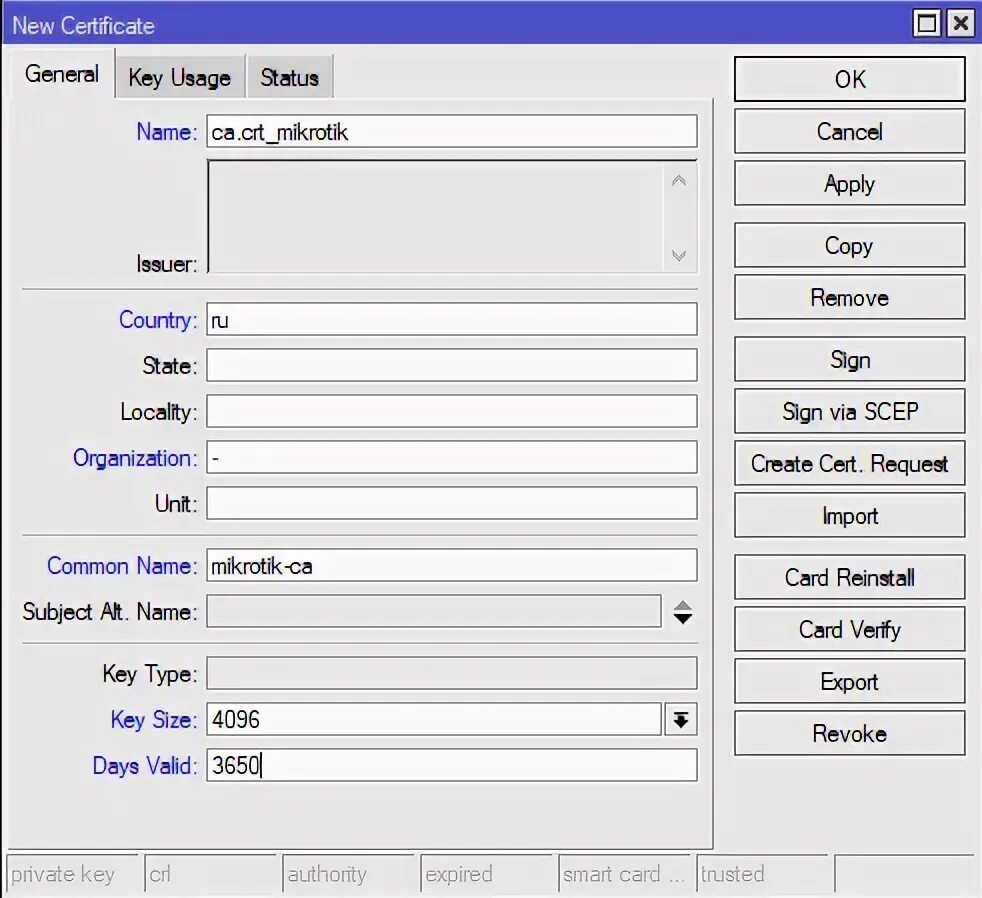Close the New Certificate window
This screenshot has height=898, width=982.
pos(960,24)
